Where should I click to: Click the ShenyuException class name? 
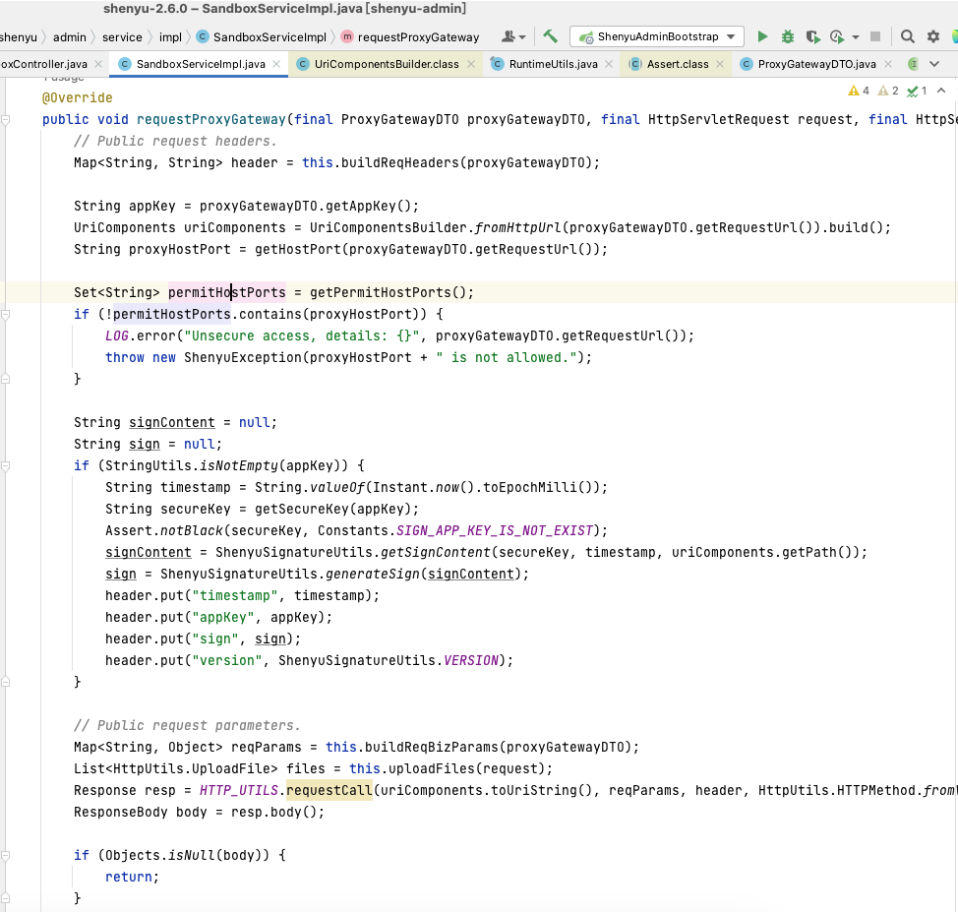(243, 357)
